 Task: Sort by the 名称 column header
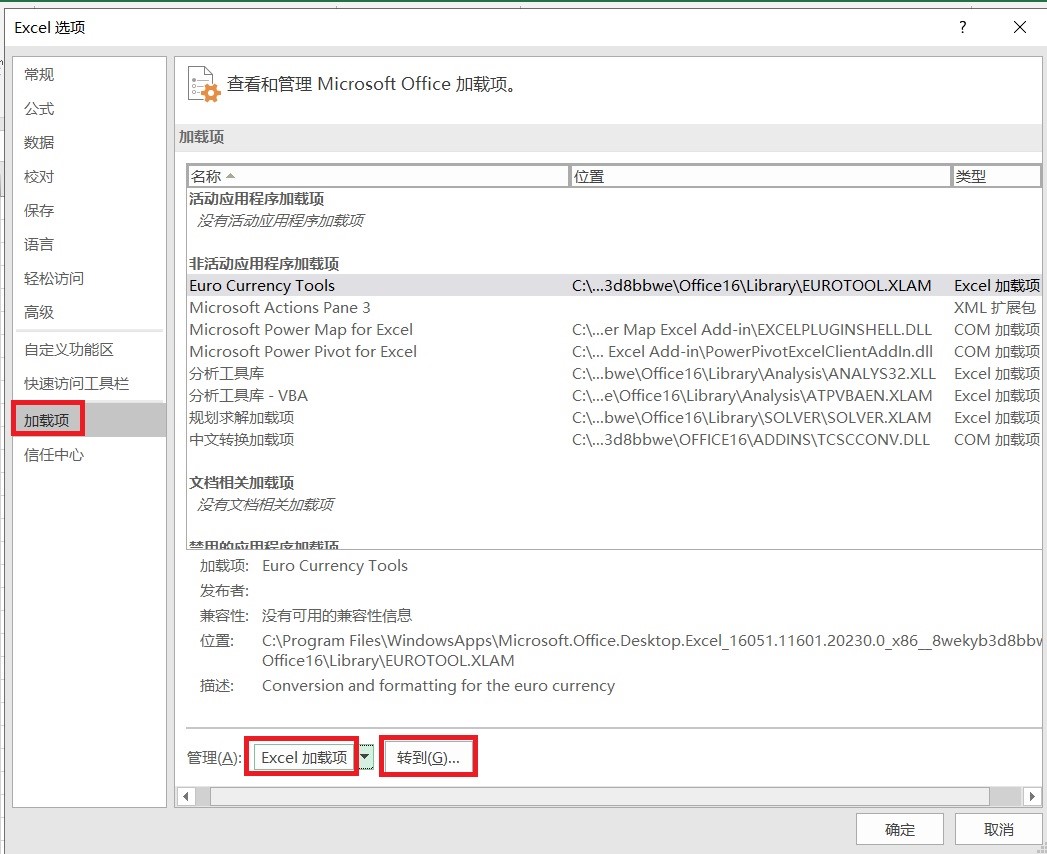377,177
